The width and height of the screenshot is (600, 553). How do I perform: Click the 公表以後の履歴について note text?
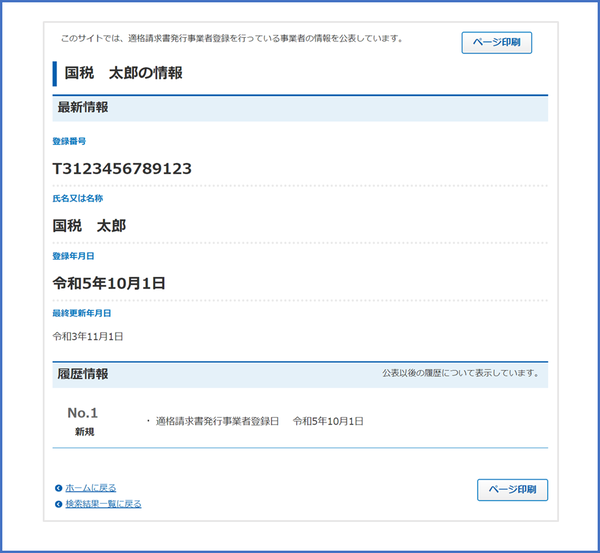460,374
